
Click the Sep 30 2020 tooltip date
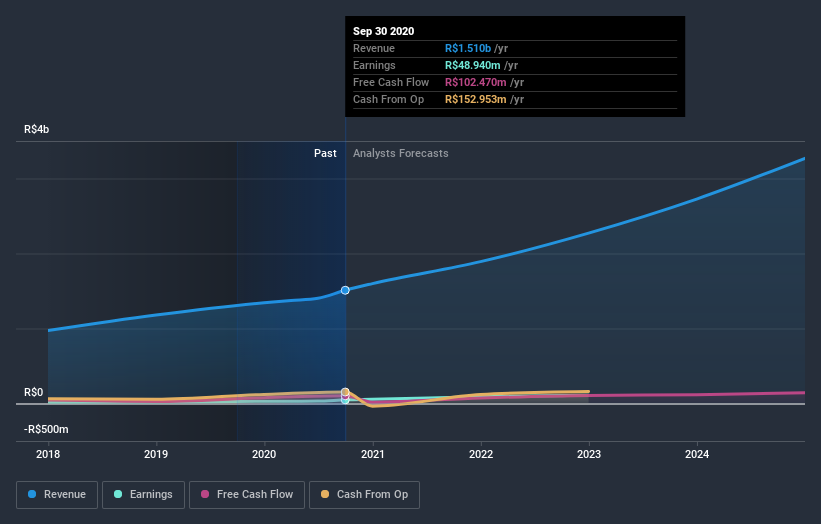[383, 31]
